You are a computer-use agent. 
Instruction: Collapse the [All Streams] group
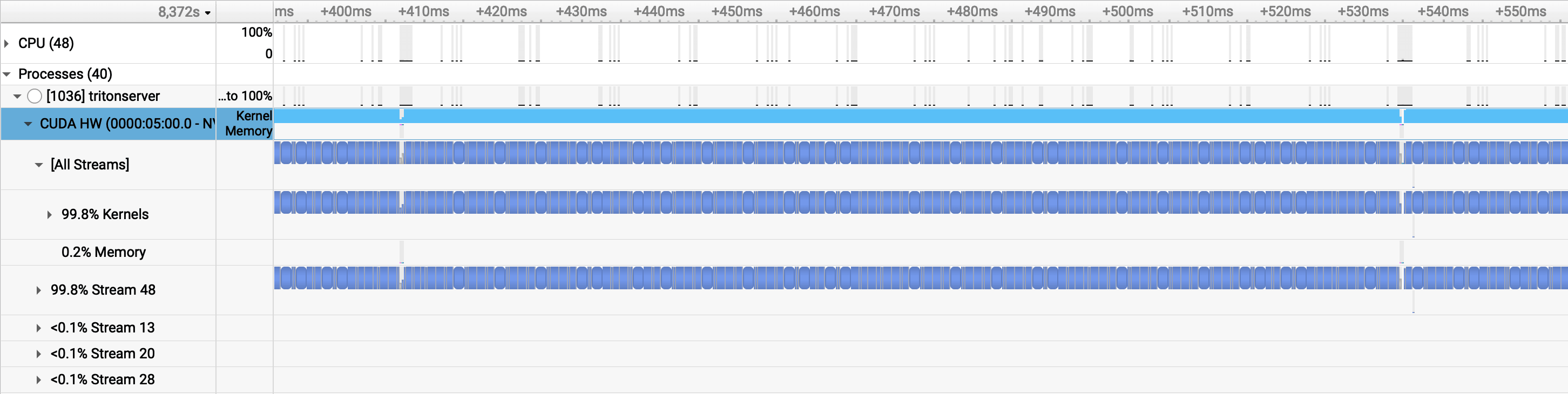[39, 165]
